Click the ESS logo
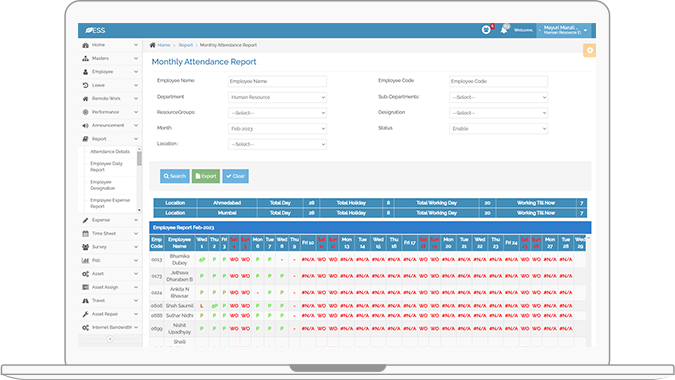The height and width of the screenshot is (380, 675). (95, 30)
